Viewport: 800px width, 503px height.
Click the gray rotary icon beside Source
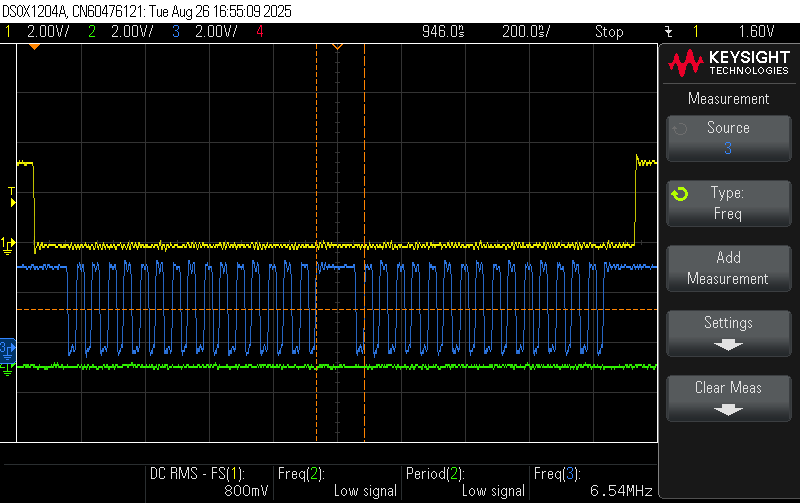(x=680, y=128)
